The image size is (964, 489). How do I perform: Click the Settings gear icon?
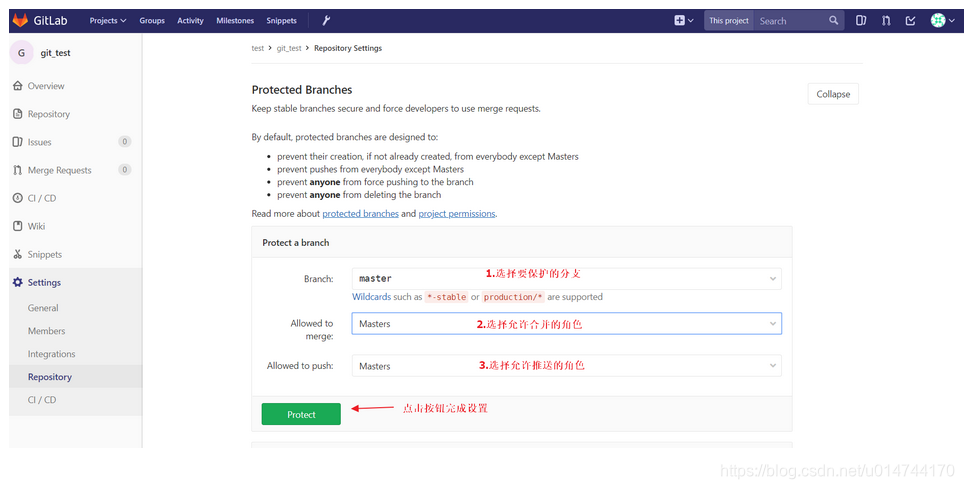pos(17,282)
